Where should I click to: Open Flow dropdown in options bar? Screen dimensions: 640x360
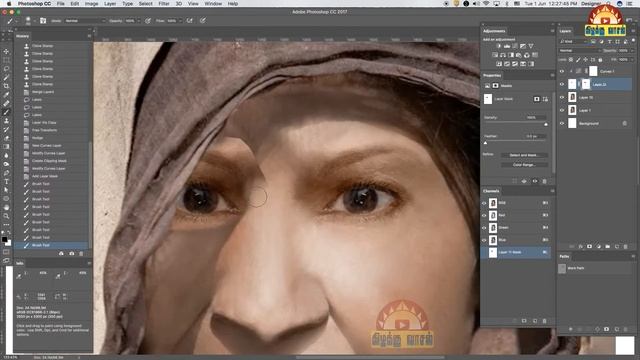pos(180,20)
